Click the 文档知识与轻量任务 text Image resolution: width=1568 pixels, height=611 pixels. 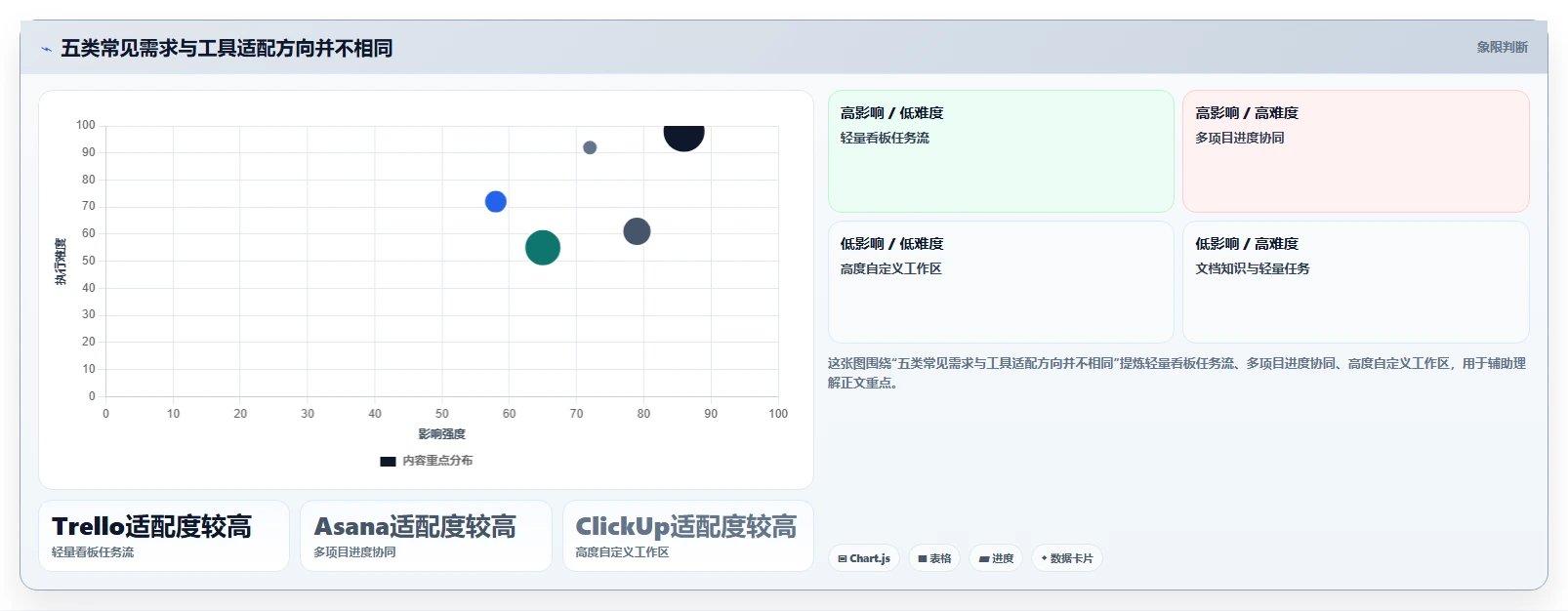[1253, 268]
